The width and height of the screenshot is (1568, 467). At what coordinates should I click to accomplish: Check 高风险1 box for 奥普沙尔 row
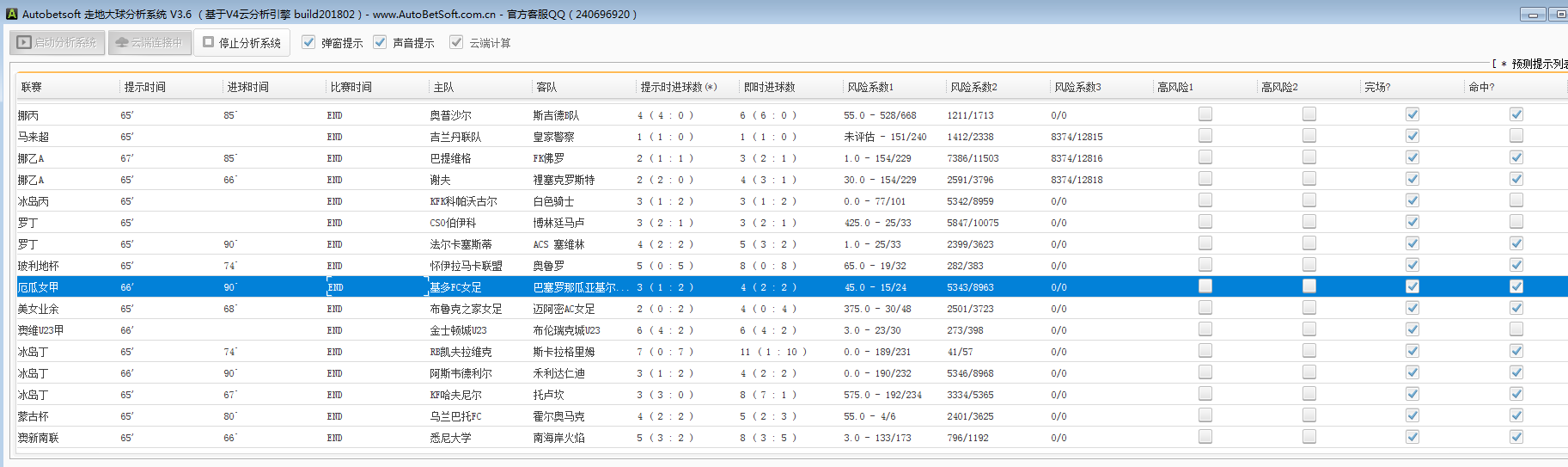coord(1205,114)
